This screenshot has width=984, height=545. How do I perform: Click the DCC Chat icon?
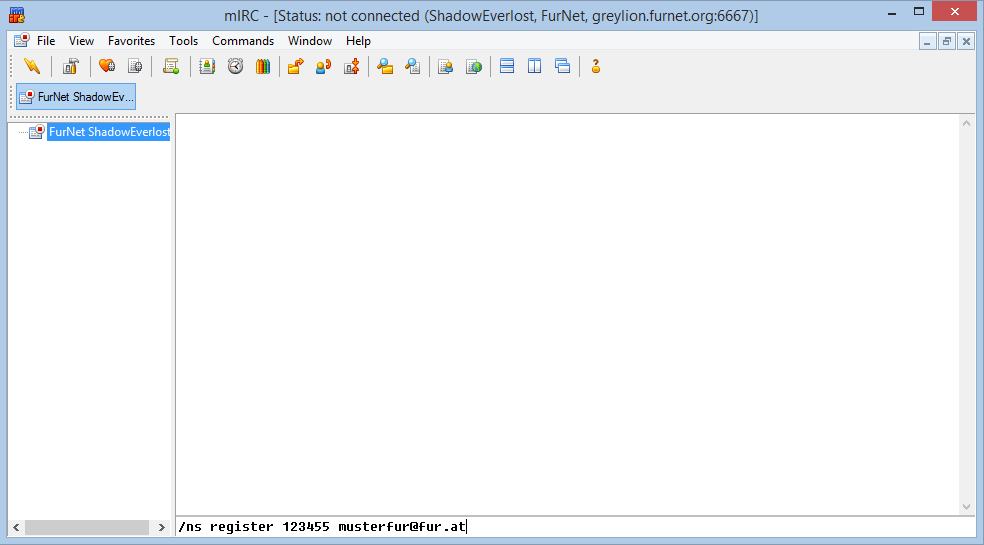tap(324, 66)
